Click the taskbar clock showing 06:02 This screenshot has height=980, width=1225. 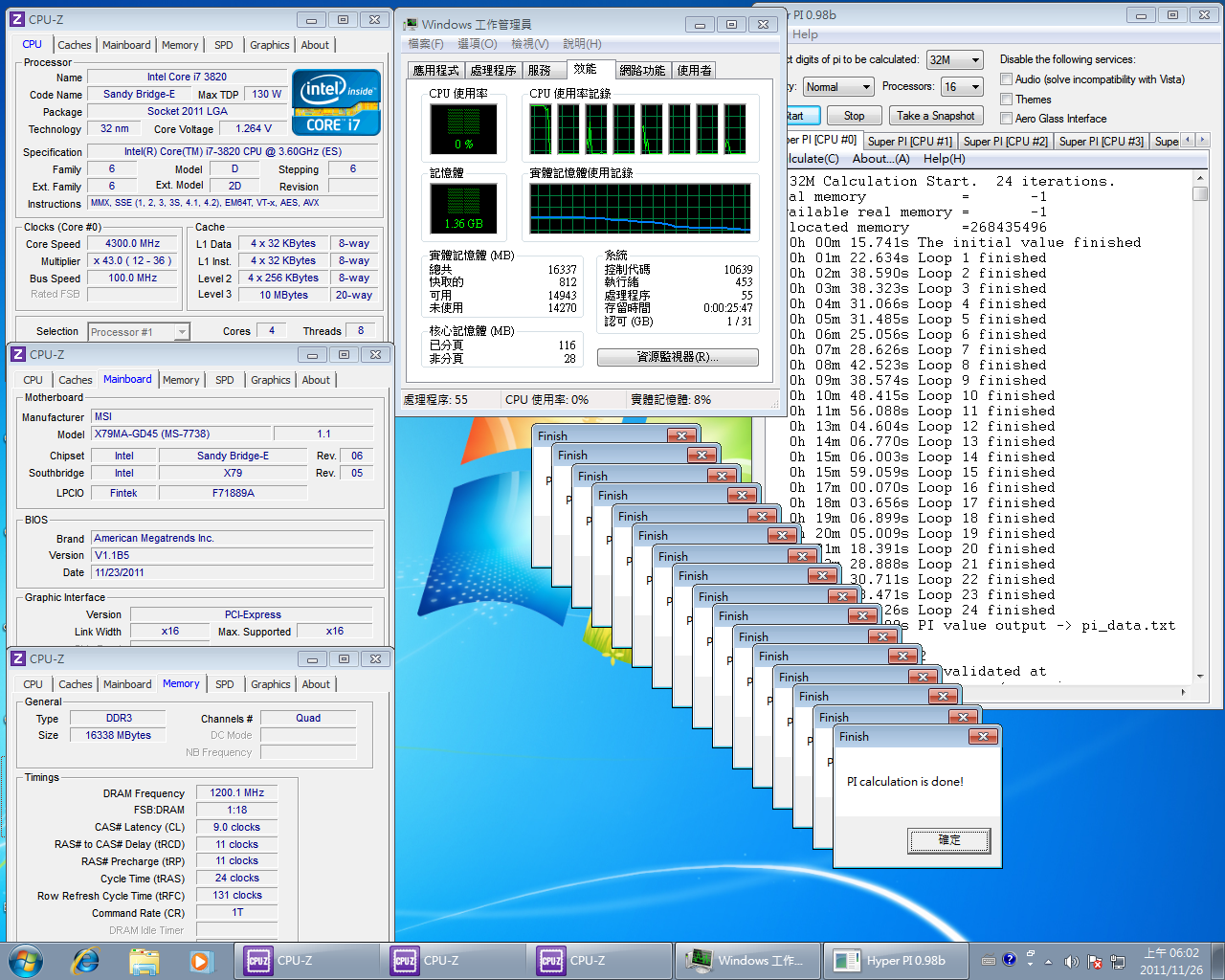pos(1171,961)
